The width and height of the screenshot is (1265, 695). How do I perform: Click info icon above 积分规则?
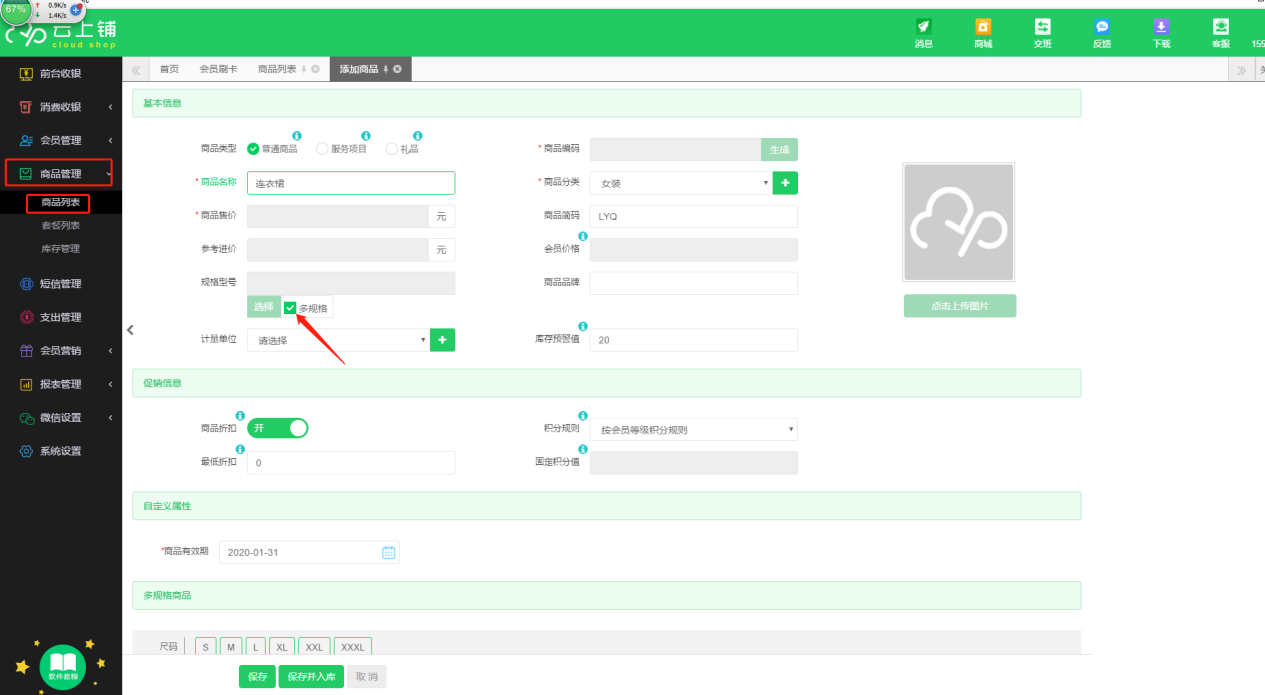tap(583, 415)
